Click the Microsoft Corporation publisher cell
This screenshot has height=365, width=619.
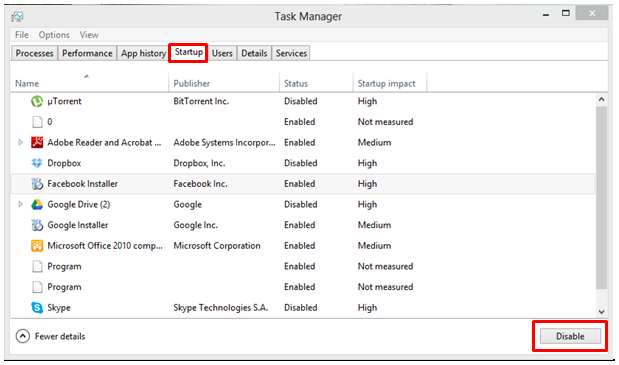click(x=217, y=246)
